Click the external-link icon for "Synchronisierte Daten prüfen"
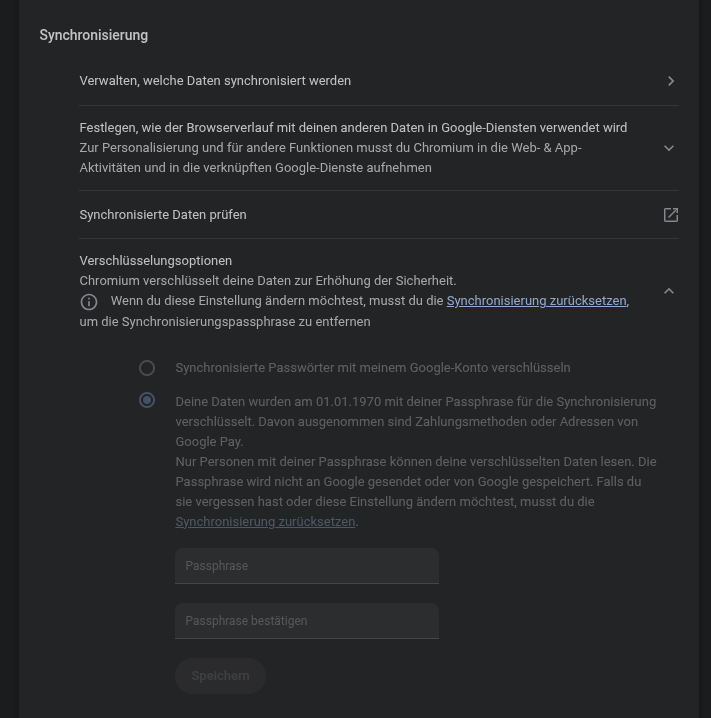 pos(671,215)
